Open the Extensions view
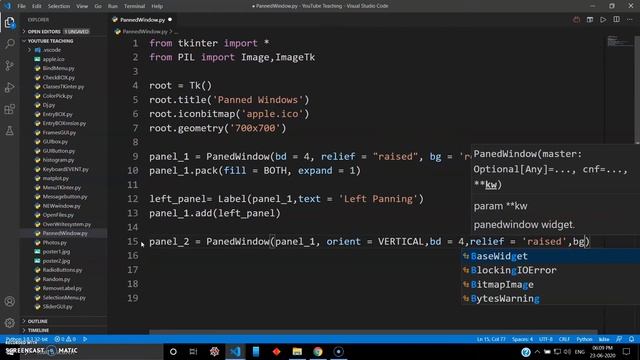Image resolution: width=640 pixels, height=360 pixels. click(x=9, y=109)
